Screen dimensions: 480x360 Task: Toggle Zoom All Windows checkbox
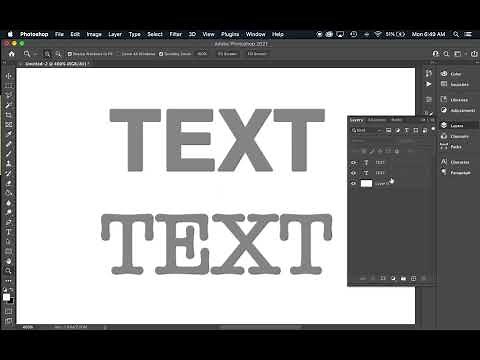(119, 54)
